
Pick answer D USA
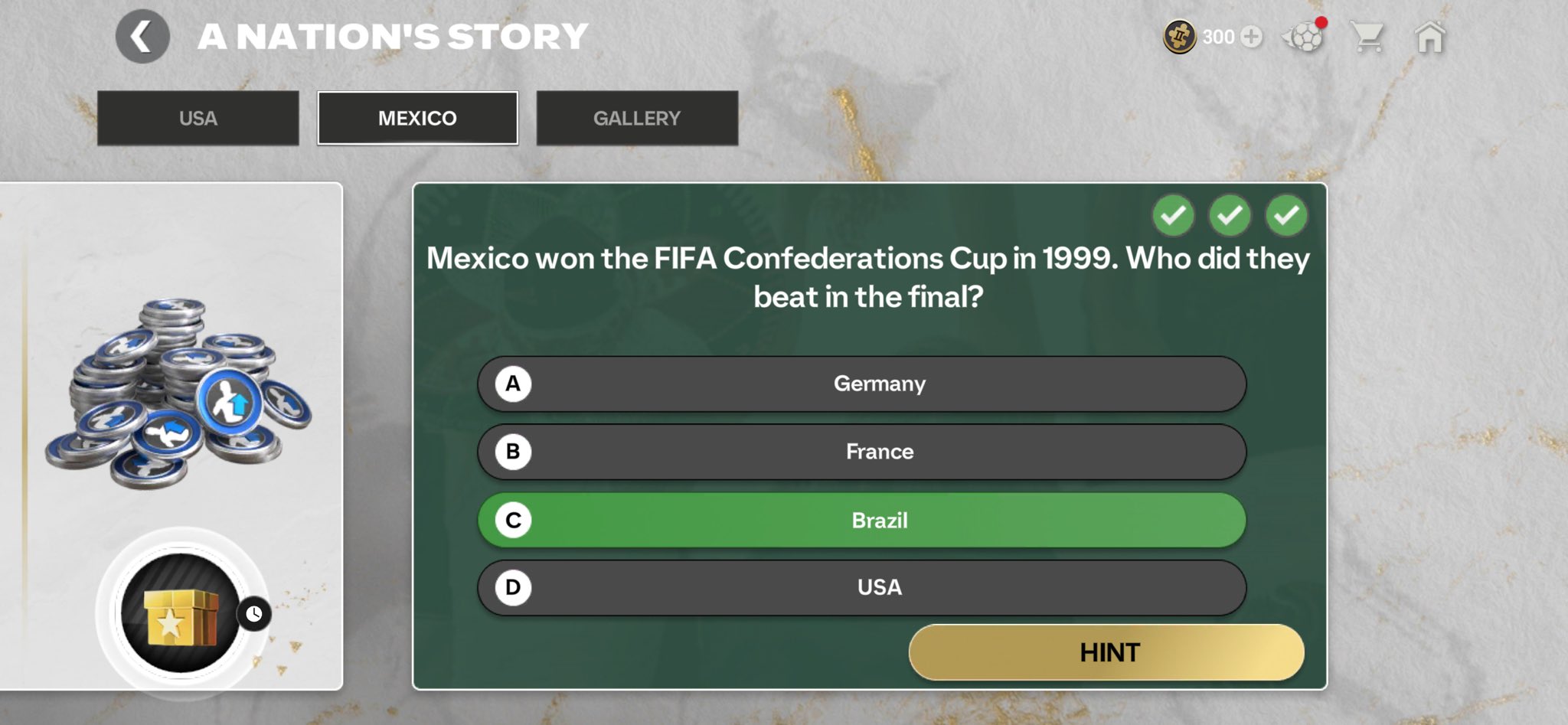click(861, 588)
